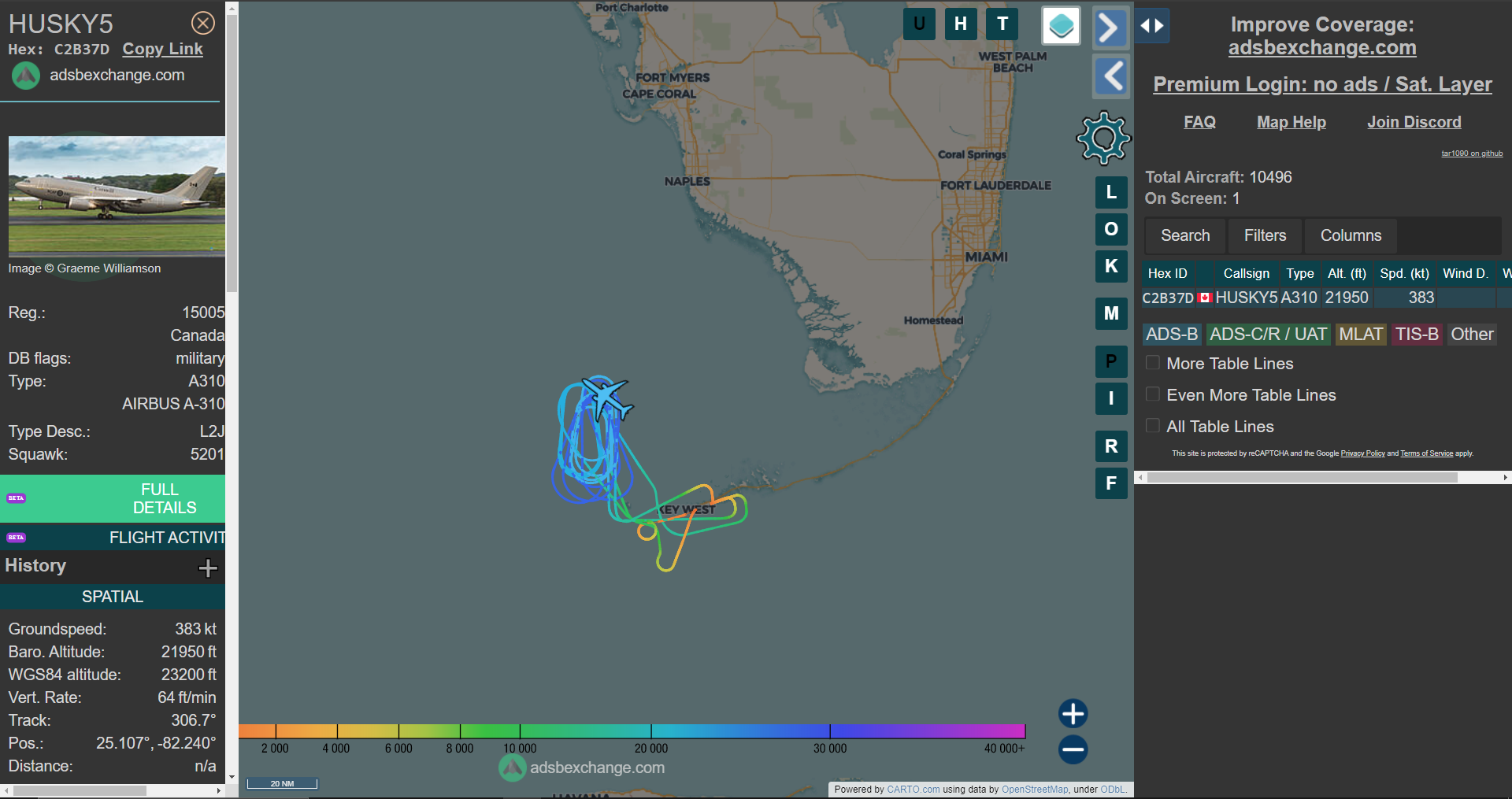The height and width of the screenshot is (799, 1512).
Task: Click the P map button
Action: coord(1111,361)
